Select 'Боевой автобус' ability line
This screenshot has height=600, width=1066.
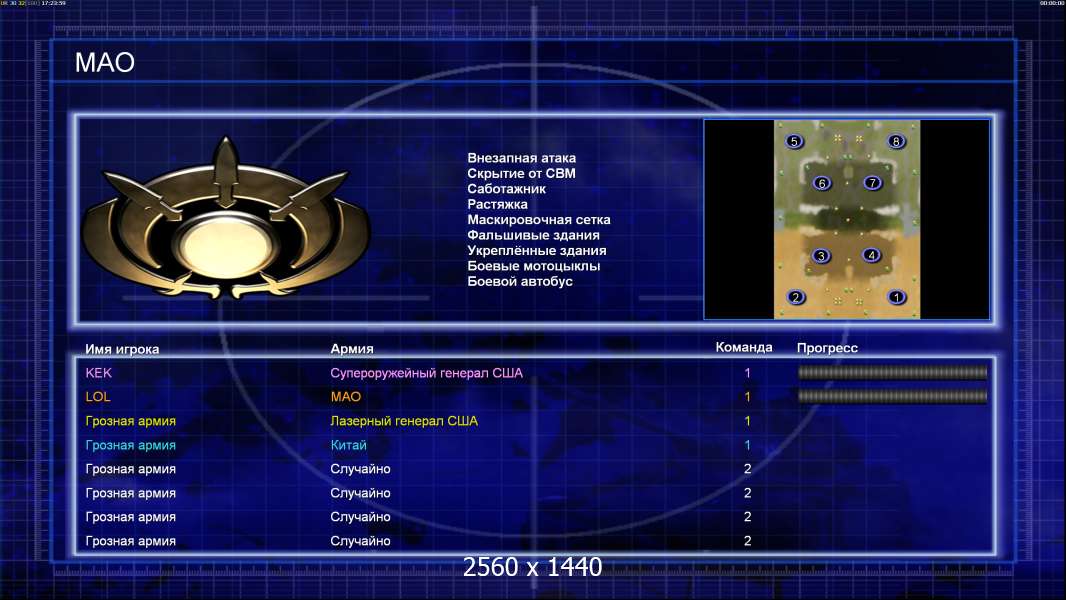(519, 281)
